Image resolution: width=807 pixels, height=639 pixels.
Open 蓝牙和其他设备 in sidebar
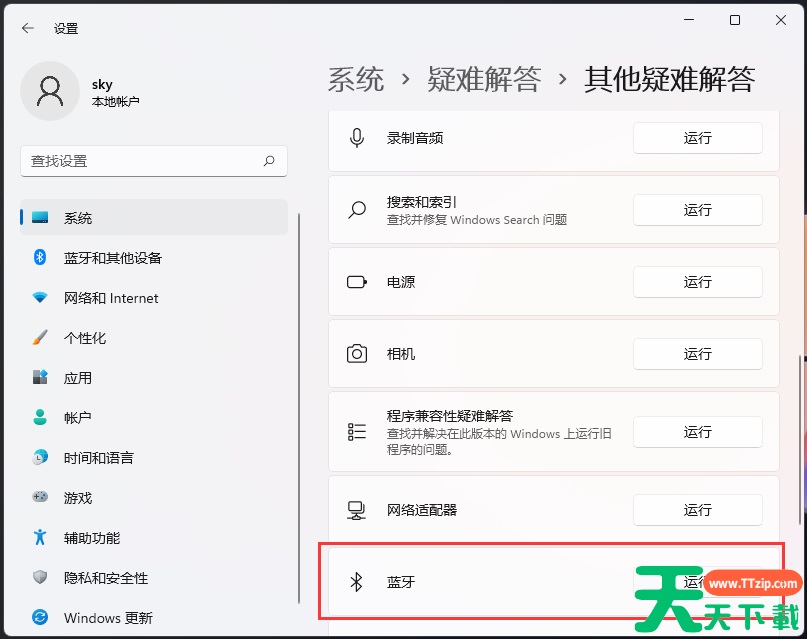point(112,258)
